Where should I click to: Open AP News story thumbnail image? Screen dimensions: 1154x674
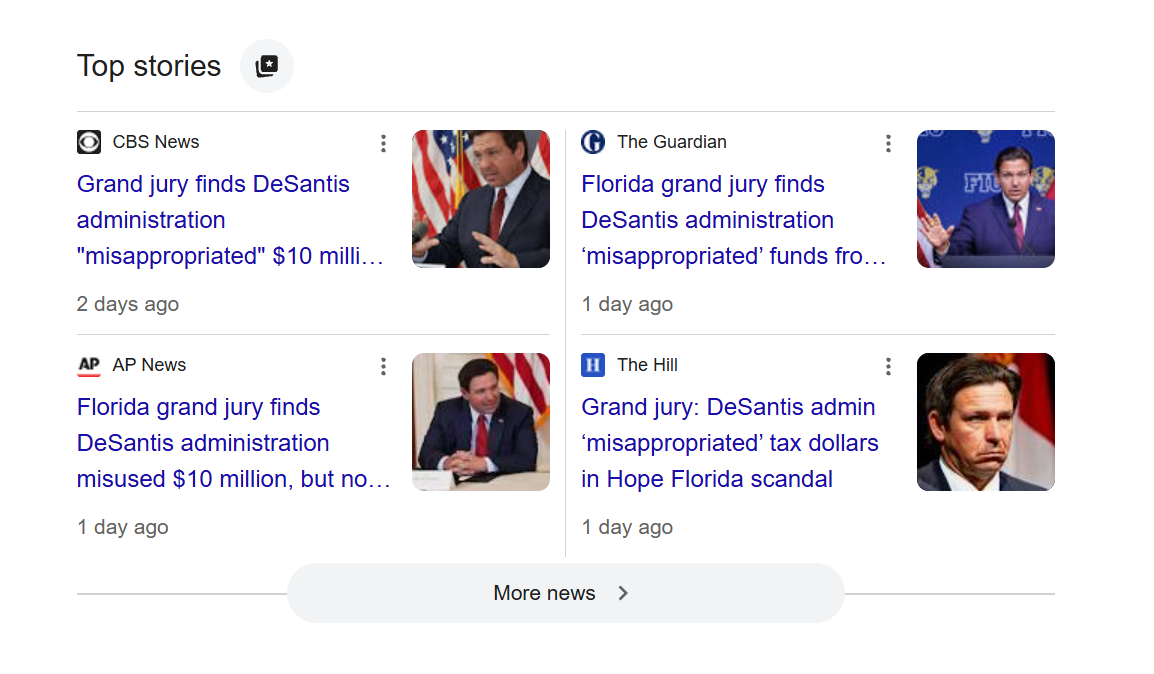click(481, 422)
